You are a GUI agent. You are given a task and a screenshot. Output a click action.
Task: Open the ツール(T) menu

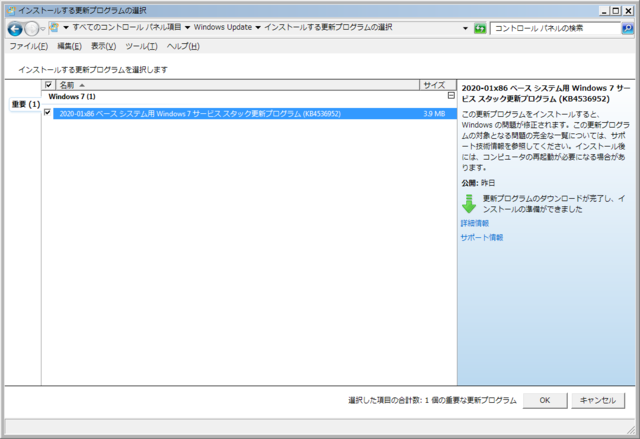coord(141,46)
